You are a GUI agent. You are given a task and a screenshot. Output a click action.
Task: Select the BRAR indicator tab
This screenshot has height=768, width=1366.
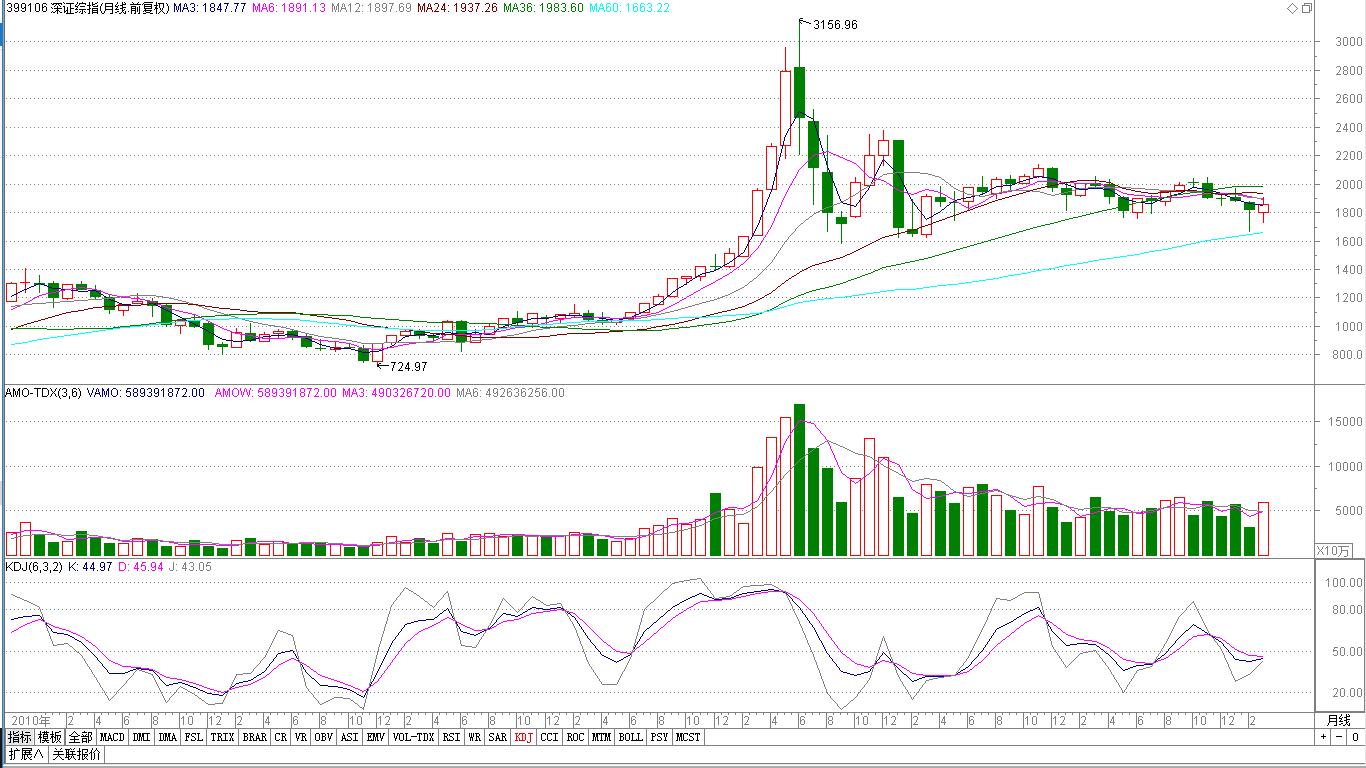point(254,737)
